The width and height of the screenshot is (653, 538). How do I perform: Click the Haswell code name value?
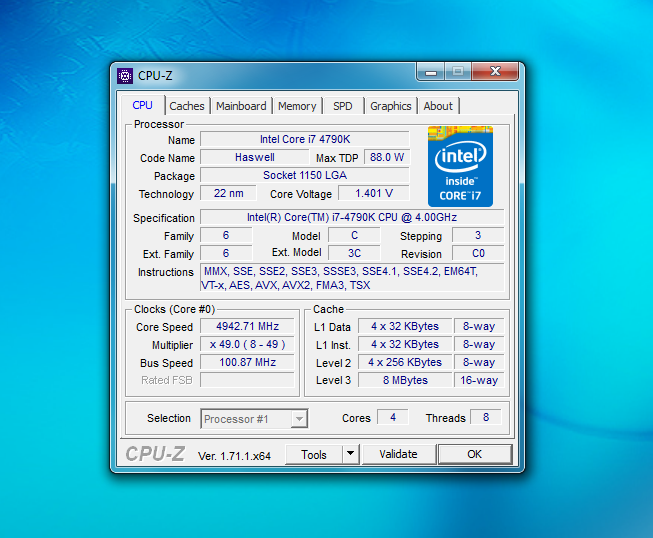(x=255, y=157)
